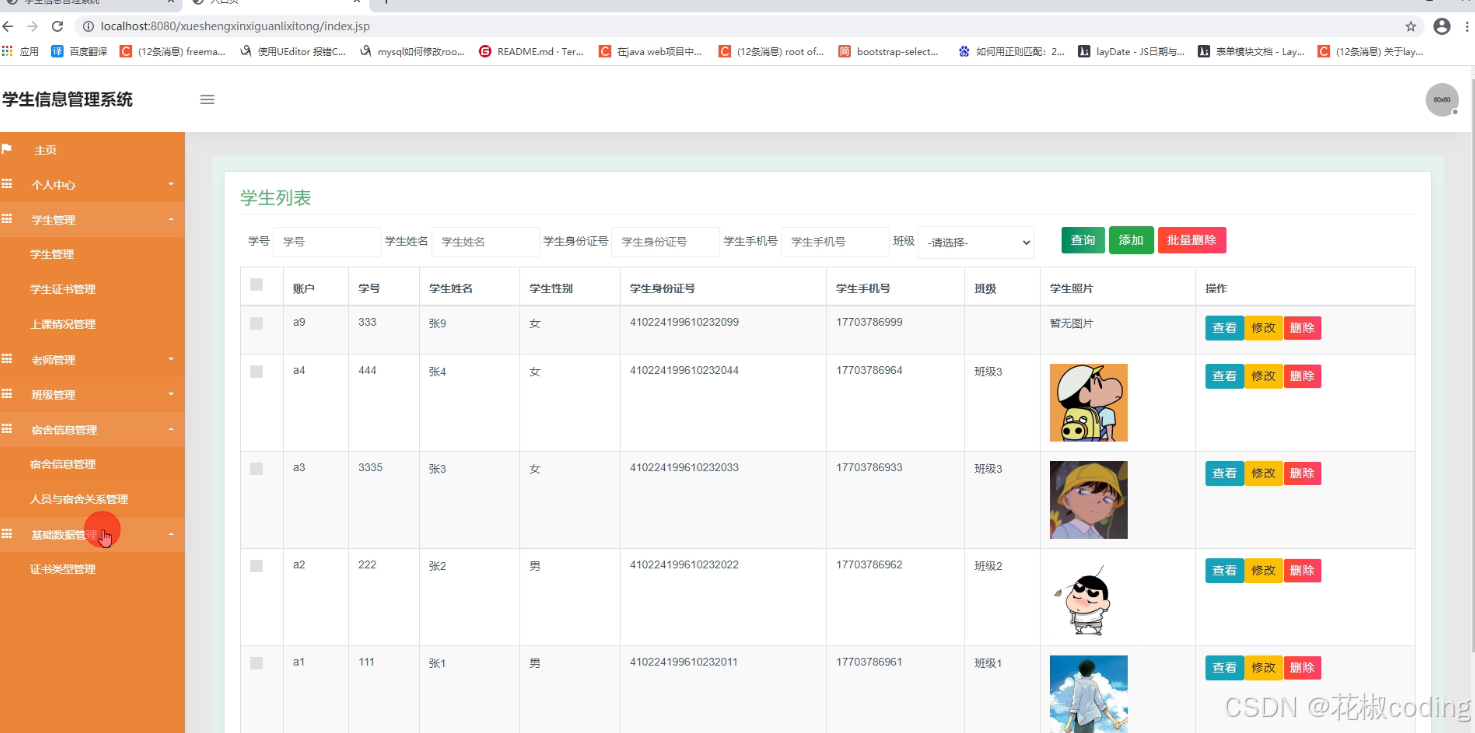The image size is (1475, 733).
Task: Focus the 学生身份证号 search input
Action: click(x=665, y=242)
